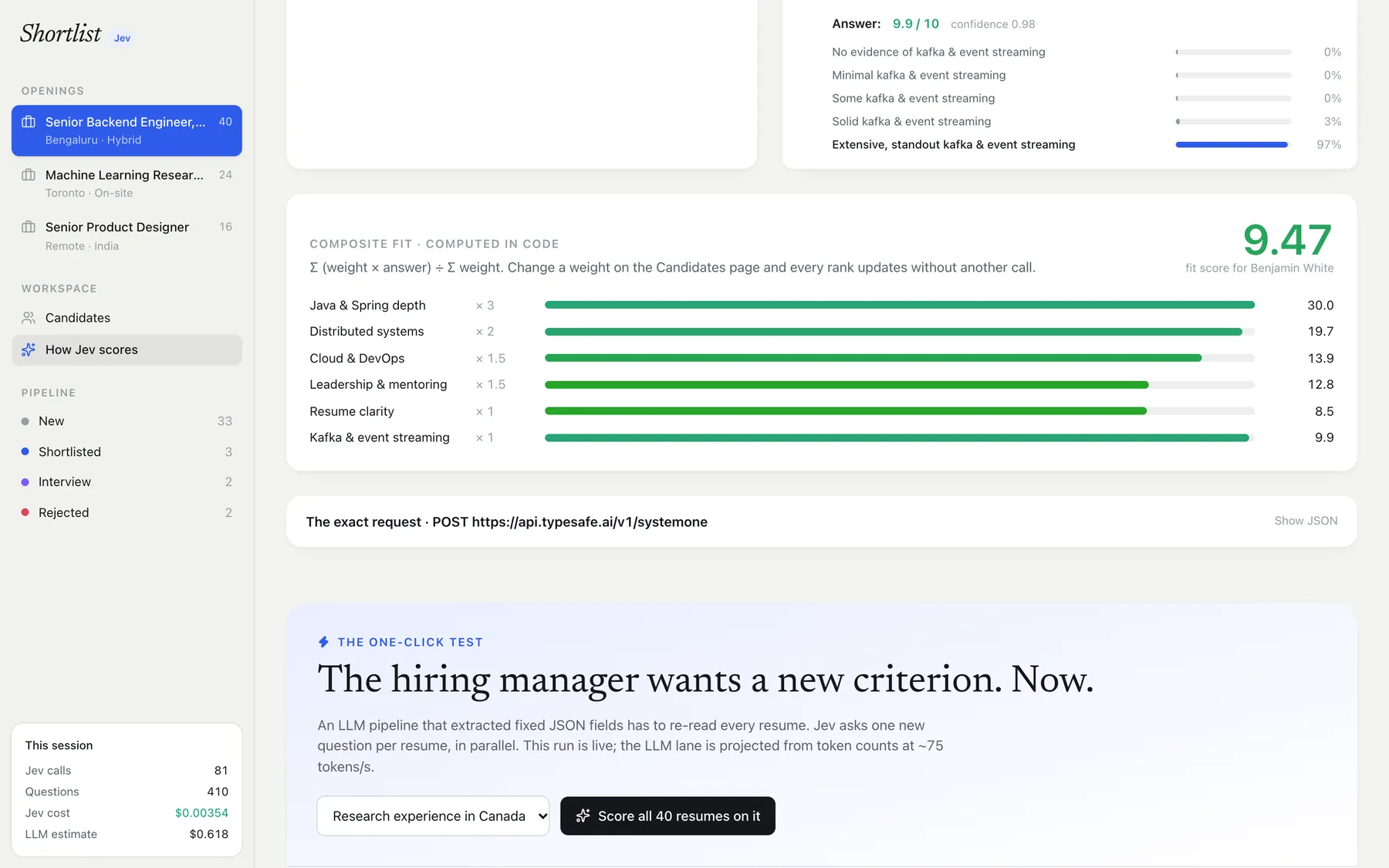Click the blue dot next to Shortlisted

tap(25, 451)
